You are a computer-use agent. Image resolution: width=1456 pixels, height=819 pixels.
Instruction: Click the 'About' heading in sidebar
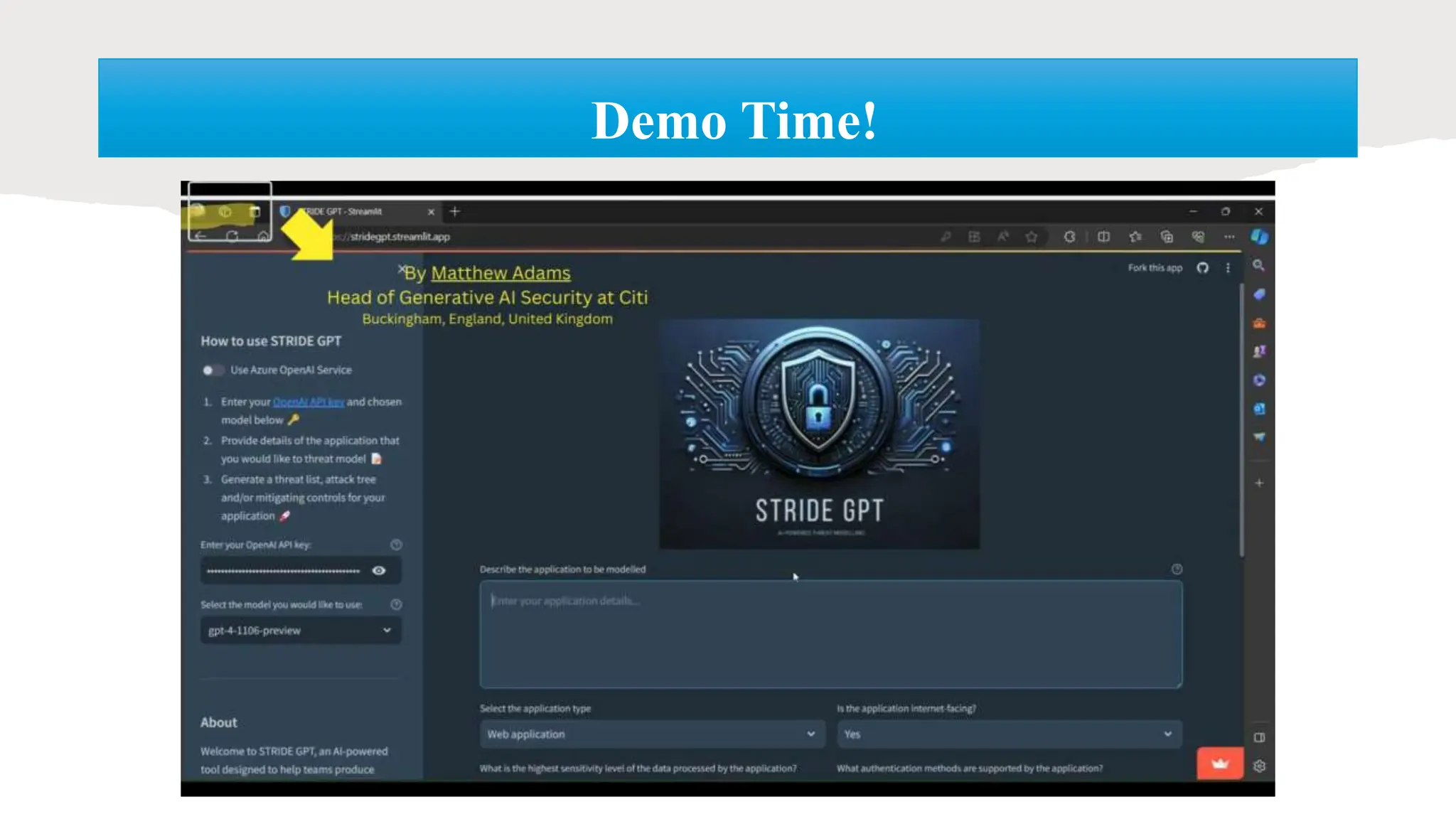click(219, 722)
